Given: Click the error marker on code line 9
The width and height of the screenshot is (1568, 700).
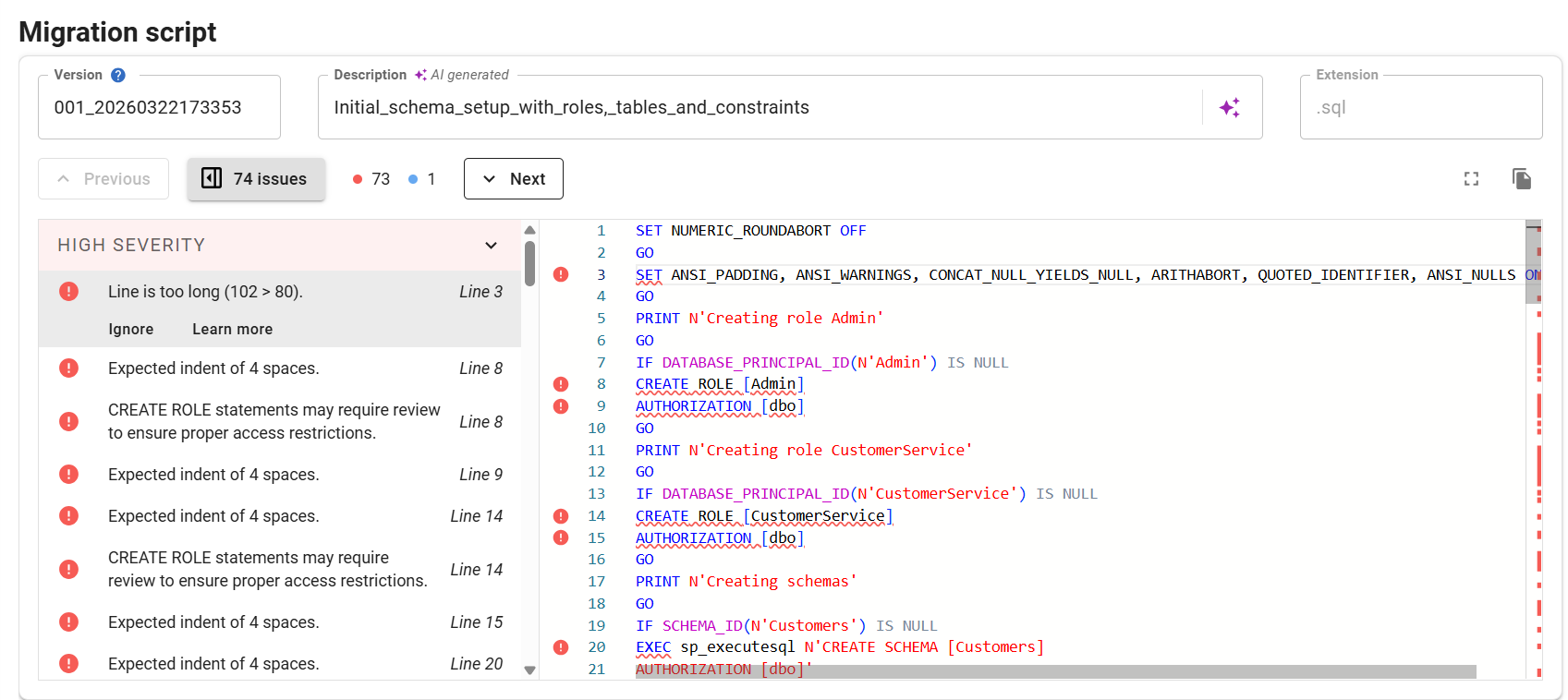Looking at the screenshot, I should [561, 406].
